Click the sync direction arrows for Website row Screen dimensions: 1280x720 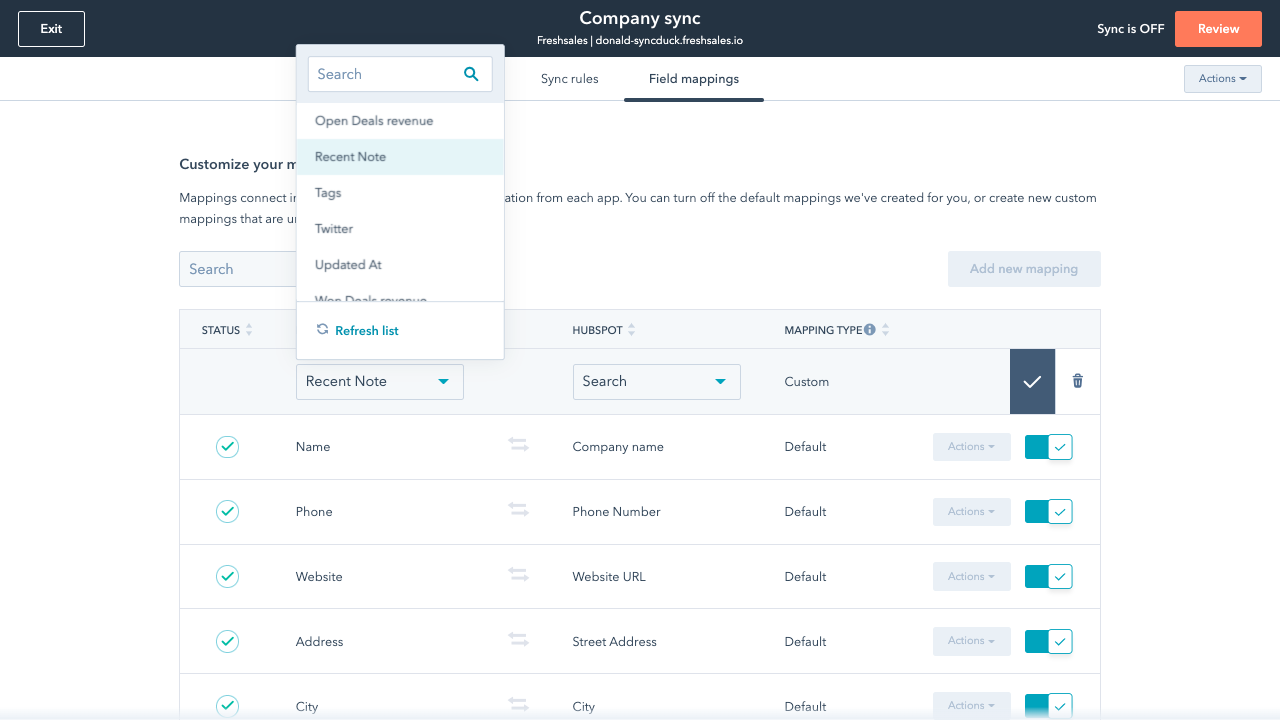(x=518, y=576)
